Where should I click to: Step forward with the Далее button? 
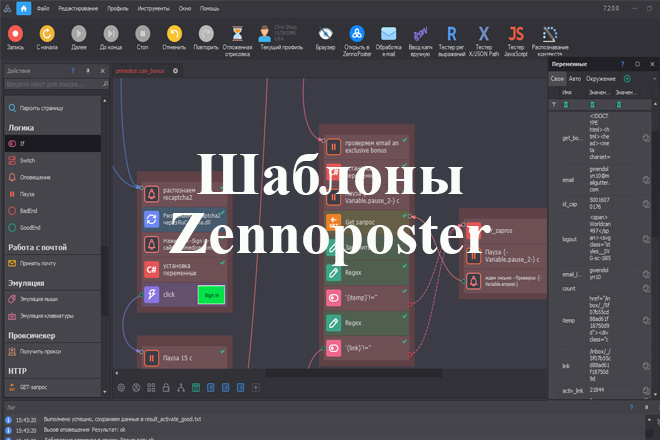[x=79, y=37]
